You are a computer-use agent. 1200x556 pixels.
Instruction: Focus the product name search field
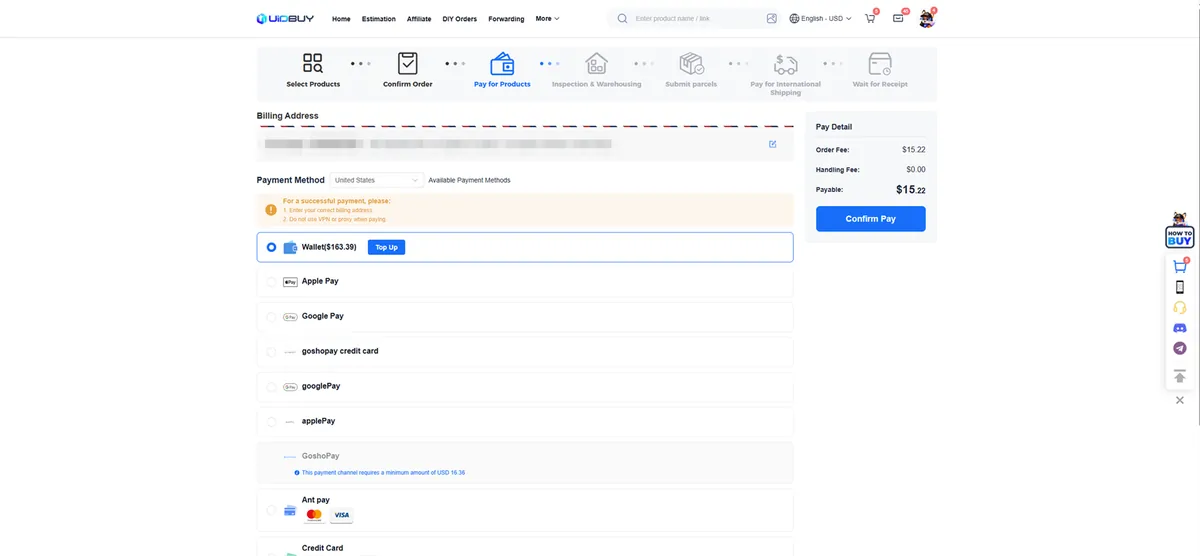point(697,18)
